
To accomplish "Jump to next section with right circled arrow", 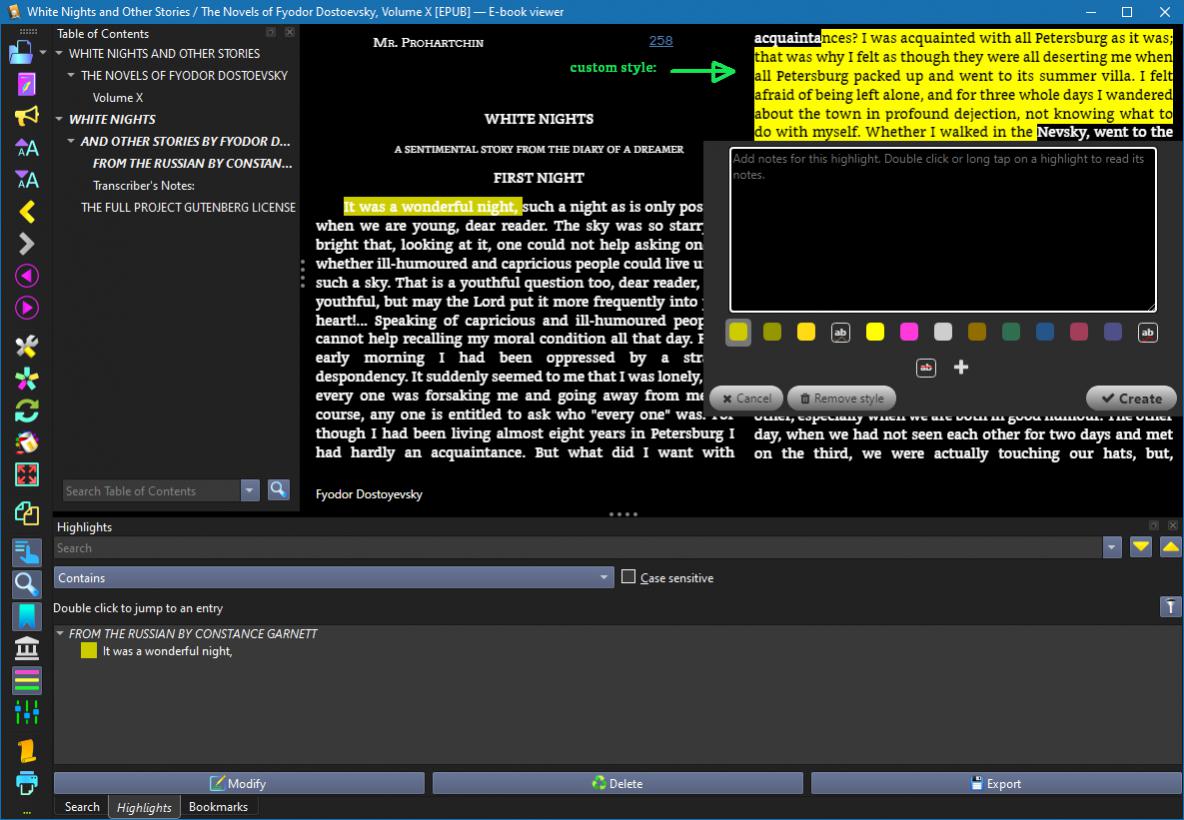I will 26,308.
